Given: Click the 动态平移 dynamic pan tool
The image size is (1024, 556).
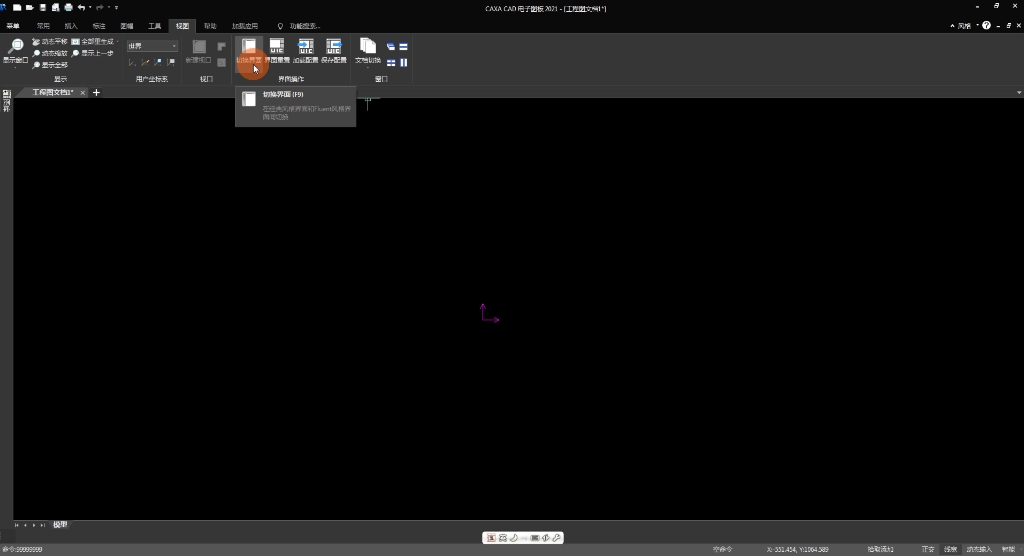Looking at the screenshot, I should coord(50,41).
